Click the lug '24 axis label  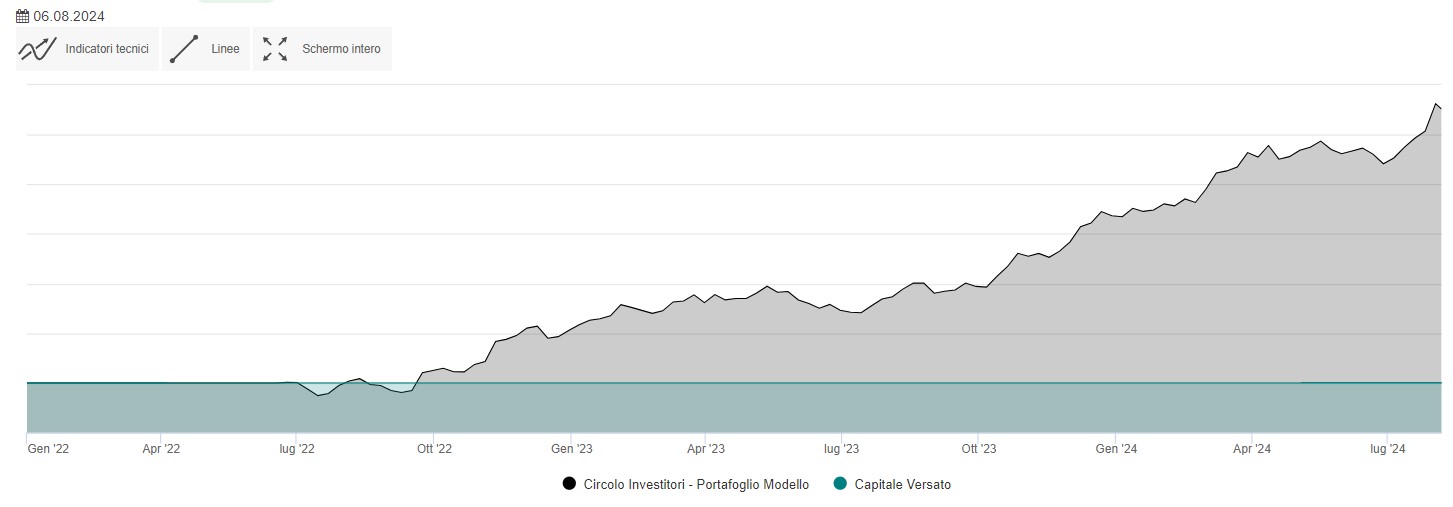pyautogui.click(x=1386, y=450)
